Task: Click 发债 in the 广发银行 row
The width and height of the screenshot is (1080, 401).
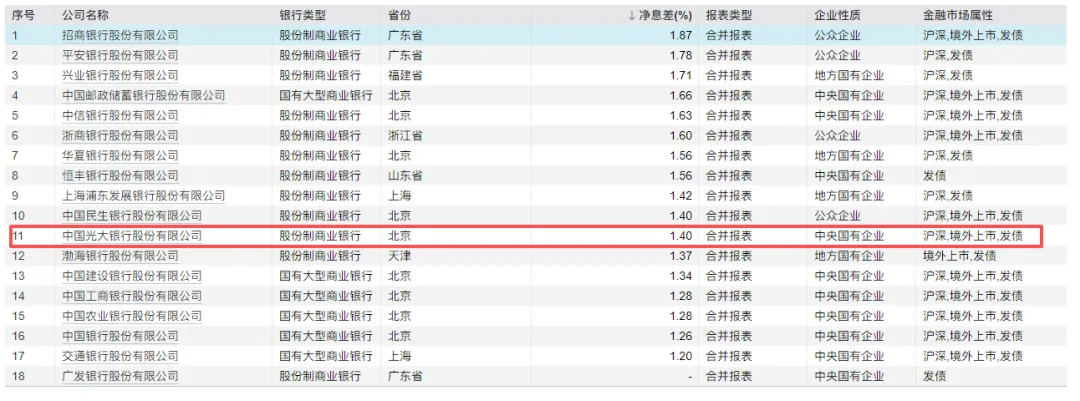Action: pos(935,377)
